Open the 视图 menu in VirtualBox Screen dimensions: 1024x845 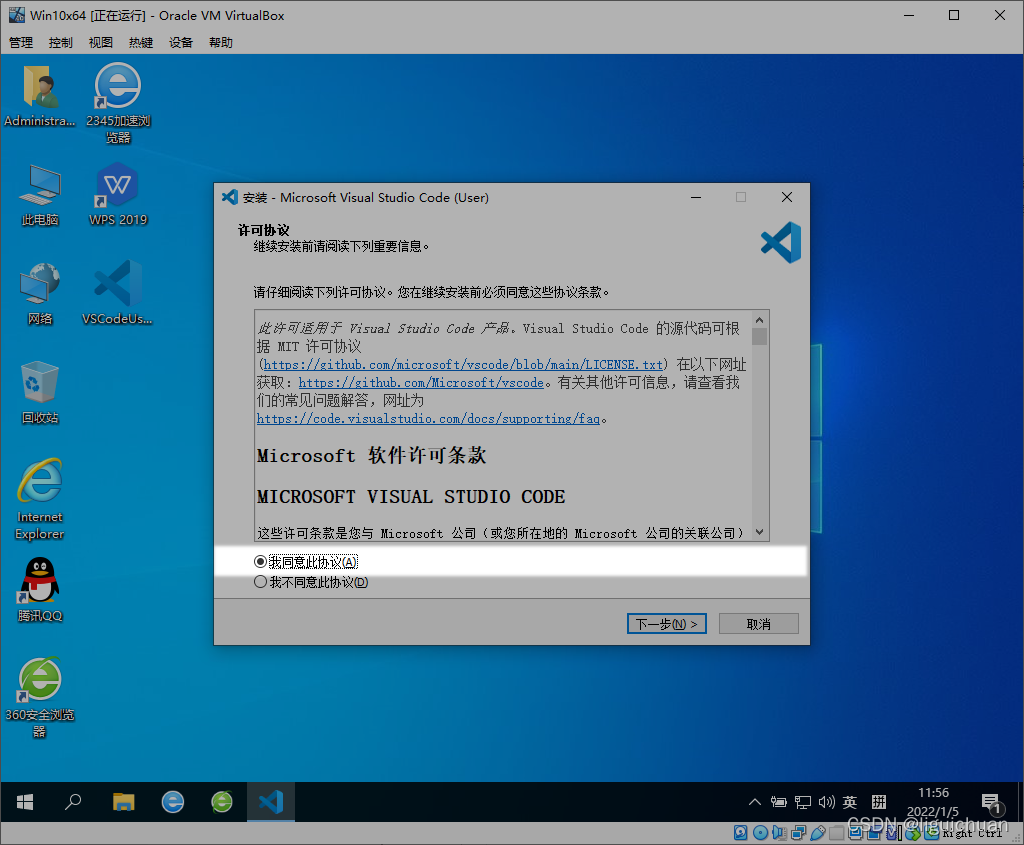[x=101, y=42]
